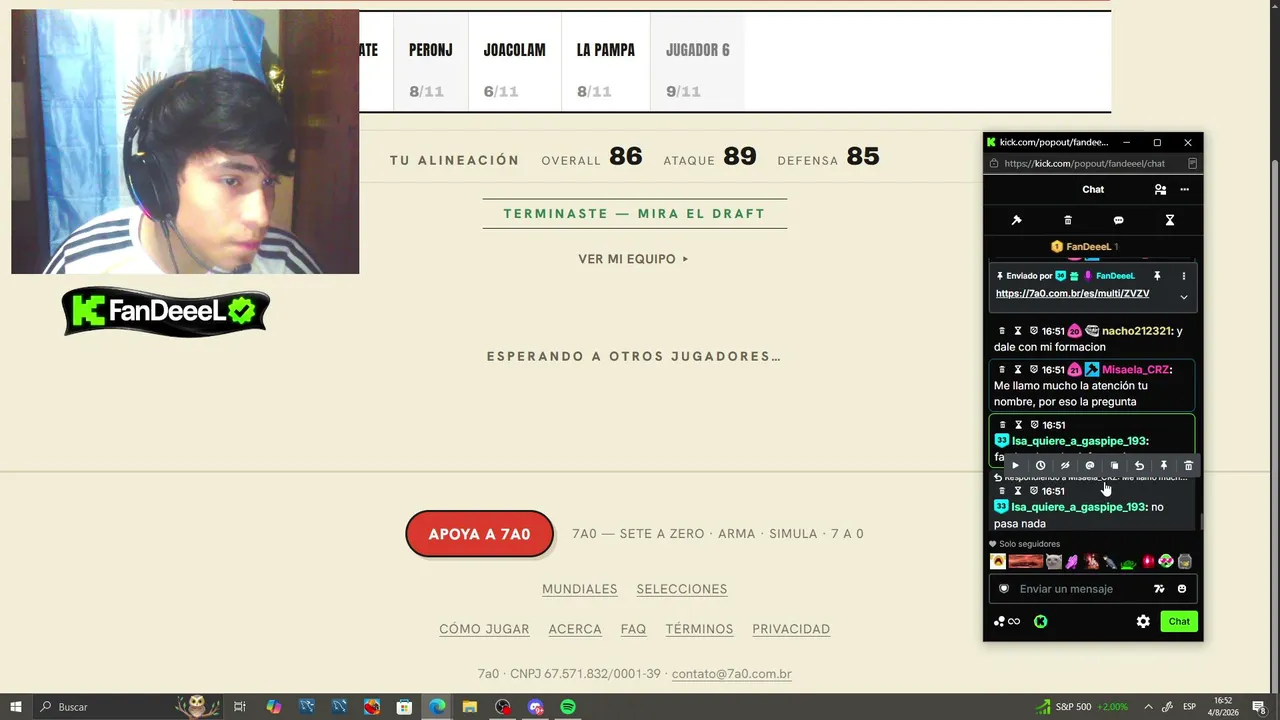
Task: Click 'TERMINASTE — MIRA EL DRAFT' button
Action: point(634,214)
